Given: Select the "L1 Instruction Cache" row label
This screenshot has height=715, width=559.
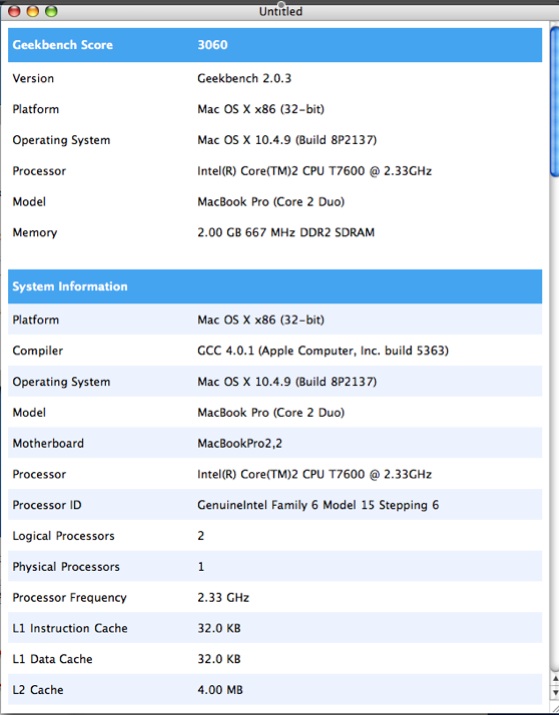Looking at the screenshot, I should click(x=70, y=628).
